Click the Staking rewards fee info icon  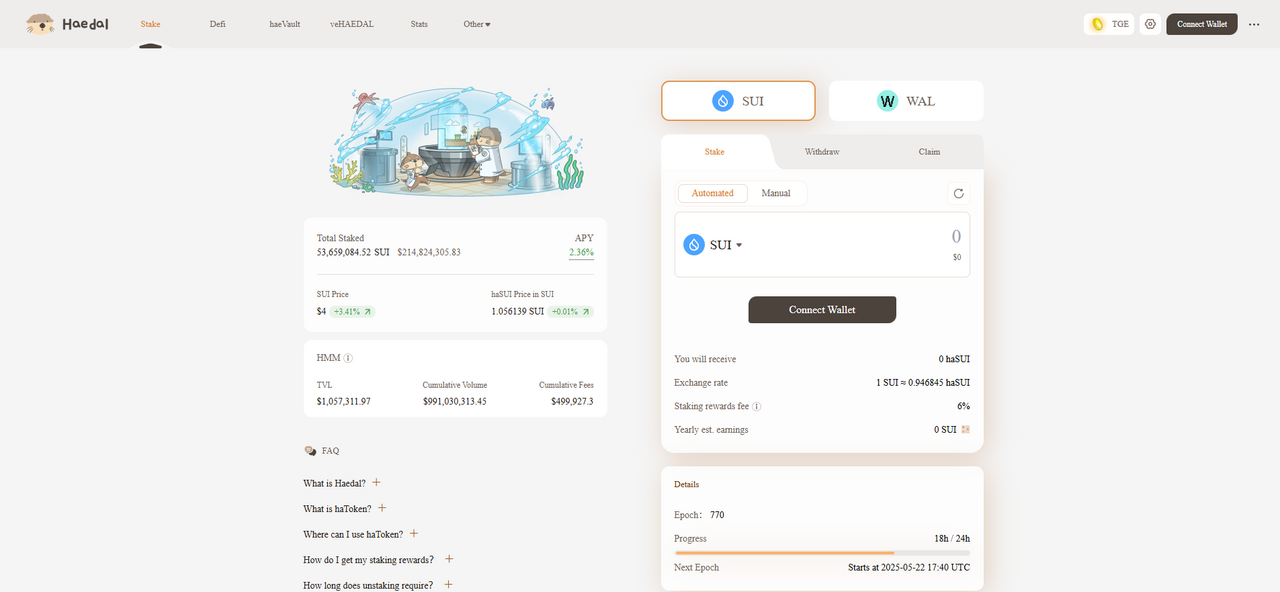point(757,406)
